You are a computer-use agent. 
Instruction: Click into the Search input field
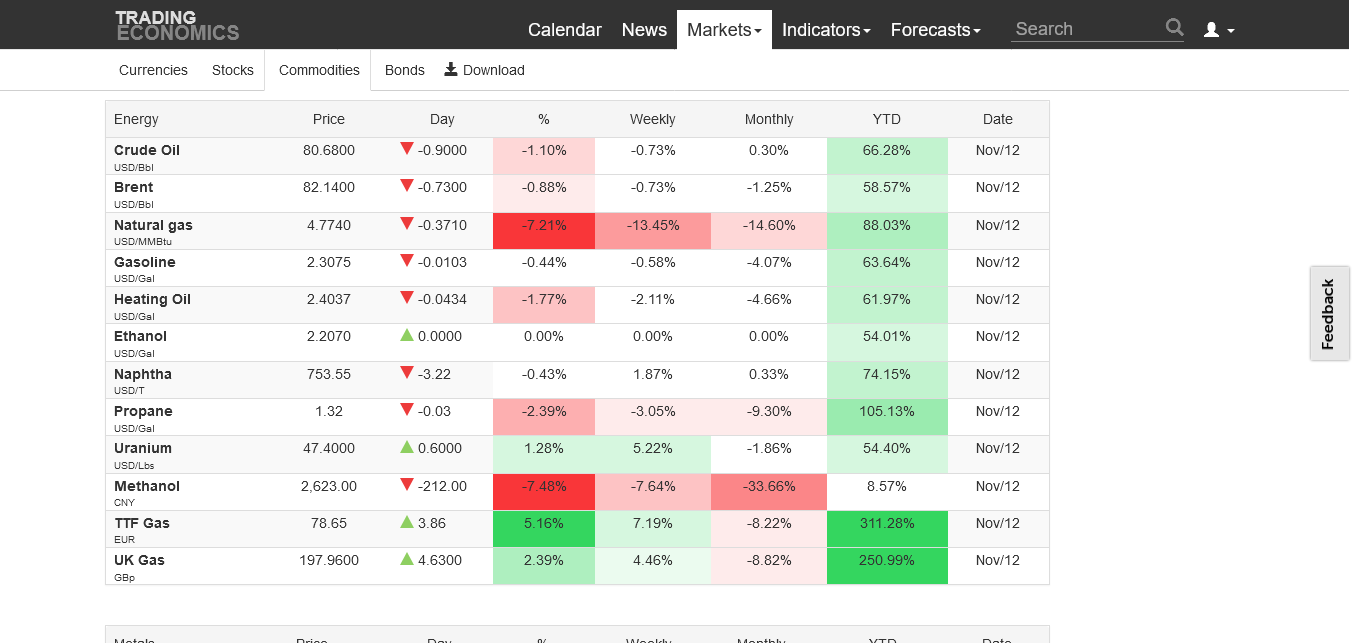(x=1087, y=29)
